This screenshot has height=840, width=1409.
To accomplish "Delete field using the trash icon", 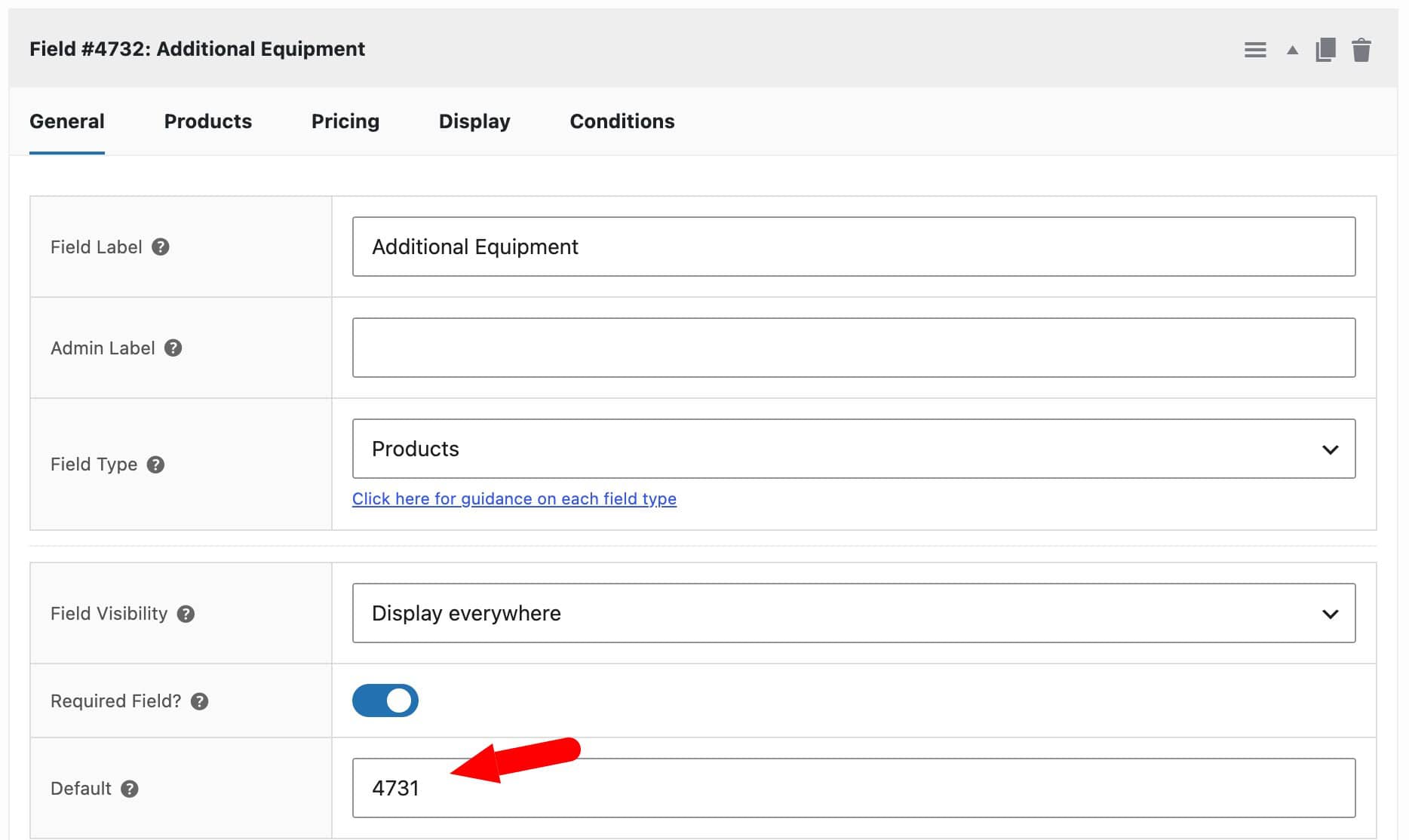I will pos(1361,51).
